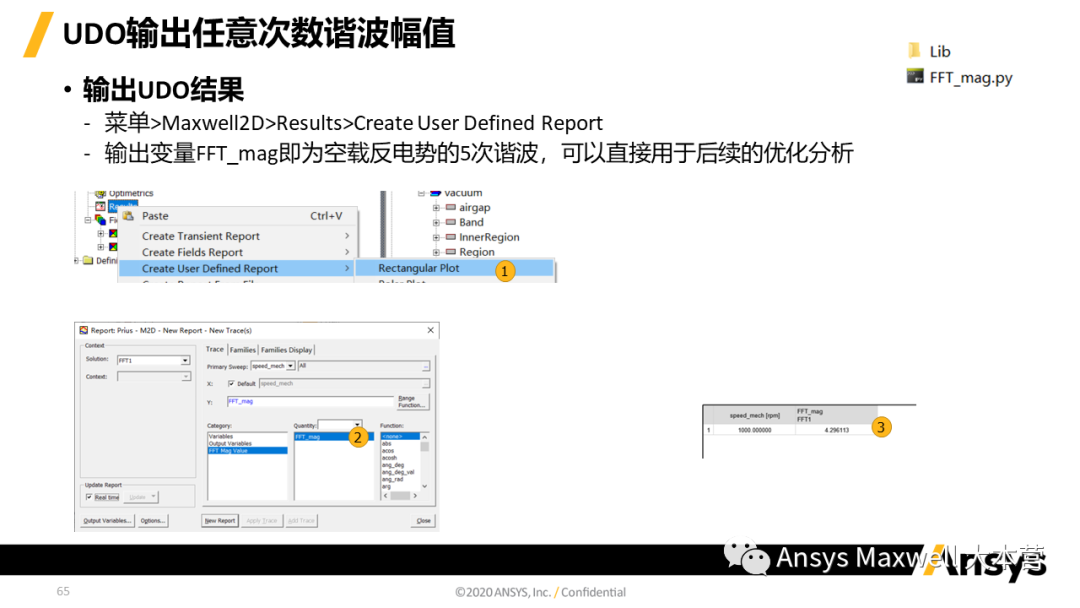1080x608 pixels.
Task: Open the Context dropdown in Report dialog
Action: (x=185, y=377)
